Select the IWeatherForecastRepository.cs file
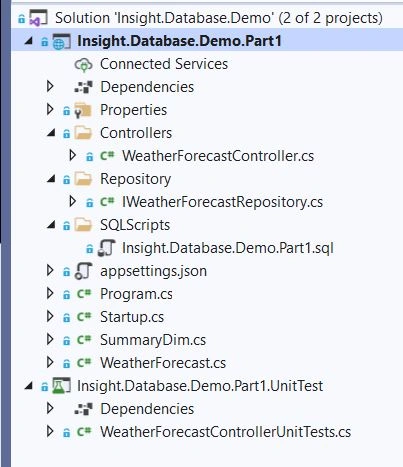Image resolution: width=403 pixels, height=467 pixels. tap(222, 202)
